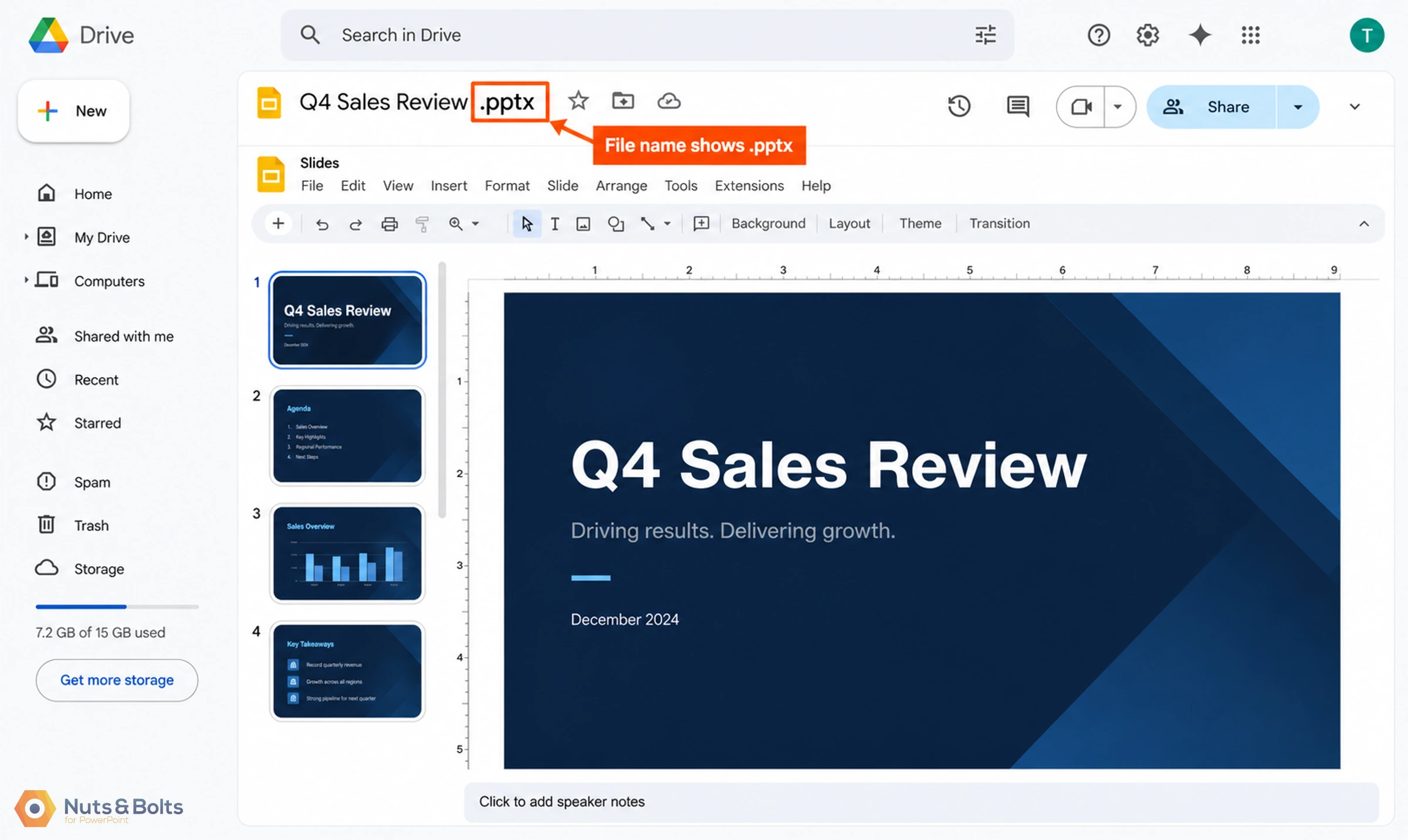Open the Gemini sparkle icon
The height and width of the screenshot is (840, 1408).
pos(1200,35)
